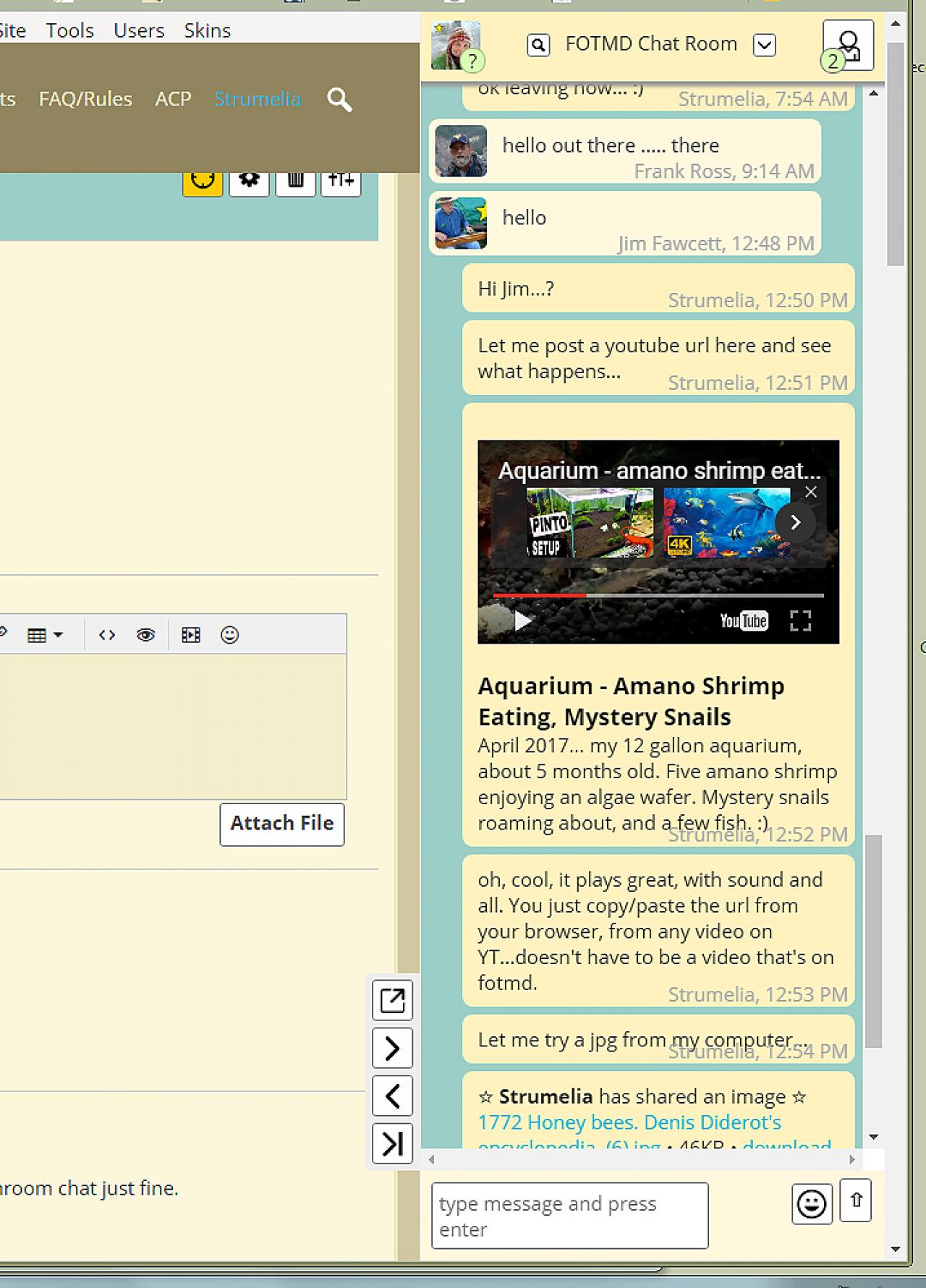The width and height of the screenshot is (926, 1288).
Task: Open the emoji picker in chat input
Action: point(811,1204)
